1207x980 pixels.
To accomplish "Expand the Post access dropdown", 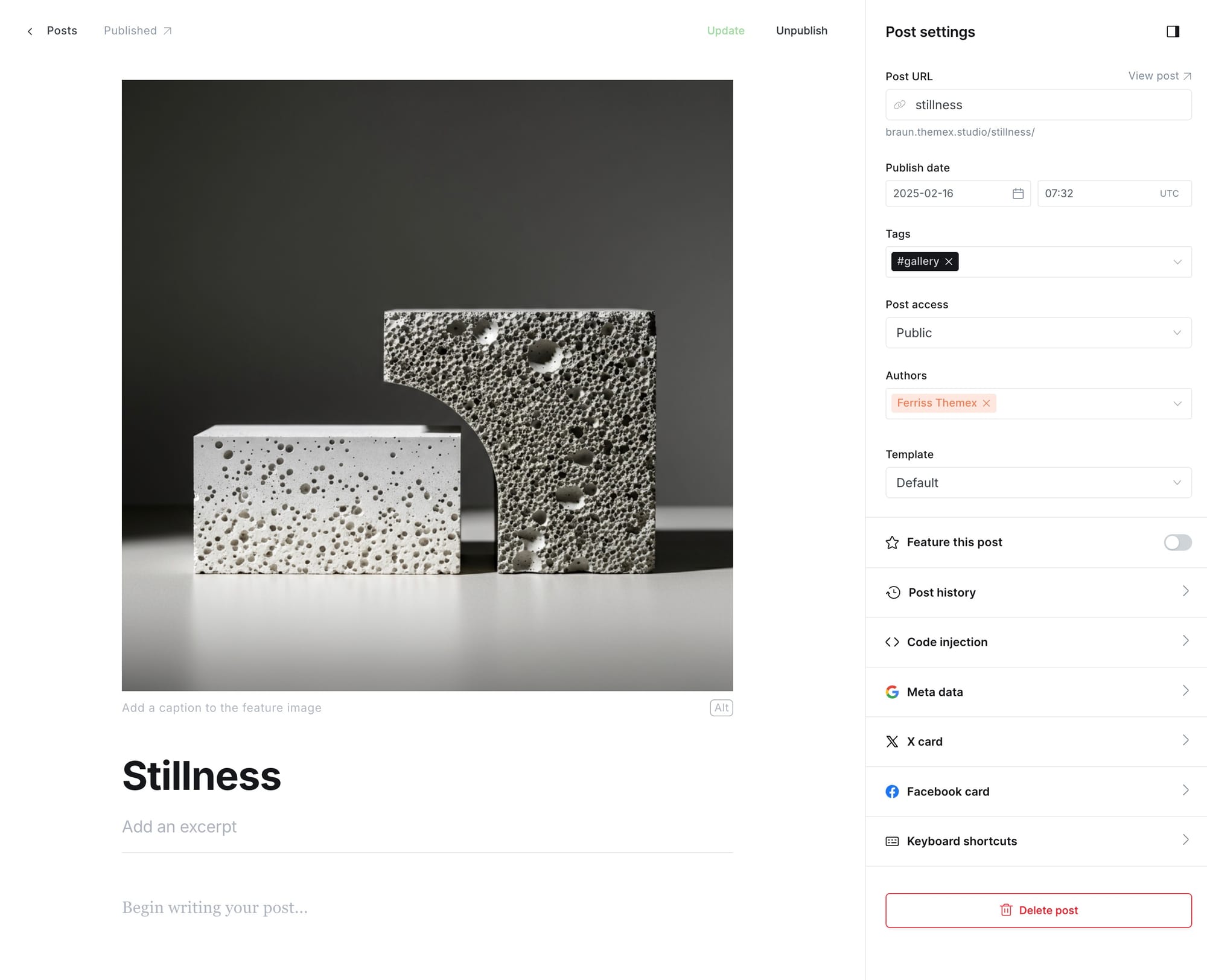I will (x=1038, y=332).
